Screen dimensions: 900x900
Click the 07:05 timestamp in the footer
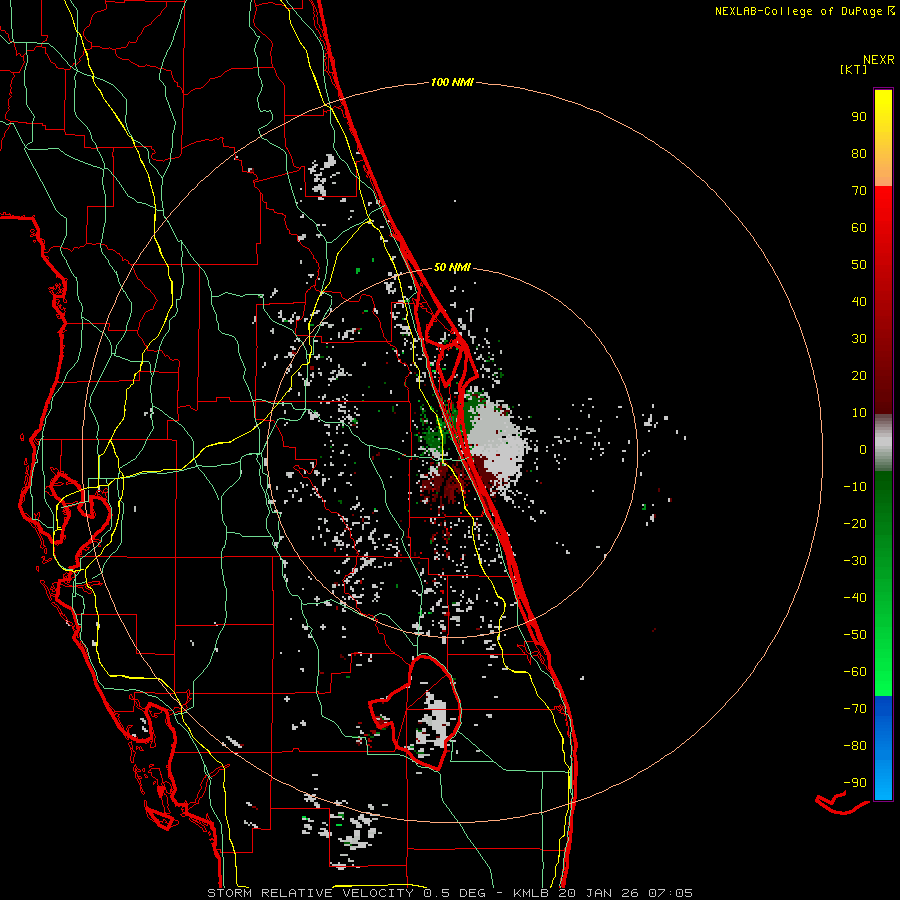[670, 893]
